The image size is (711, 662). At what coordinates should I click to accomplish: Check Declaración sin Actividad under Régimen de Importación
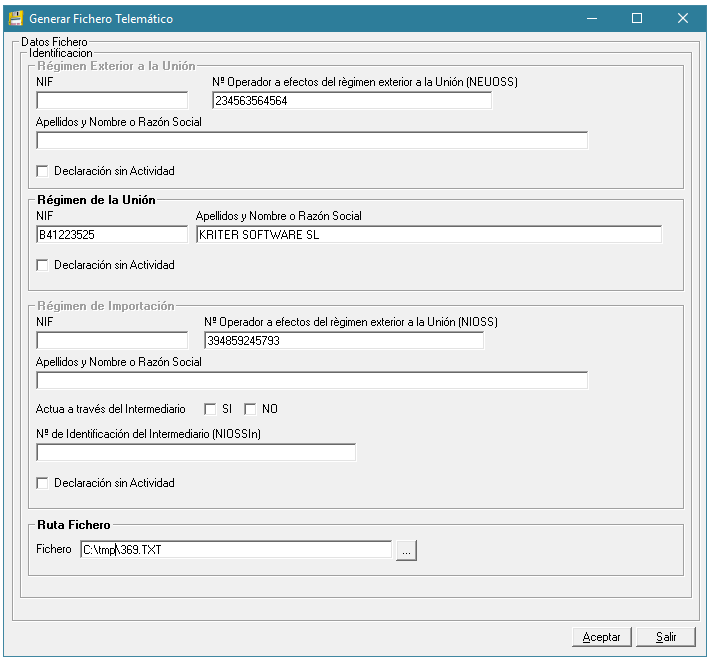point(42,483)
